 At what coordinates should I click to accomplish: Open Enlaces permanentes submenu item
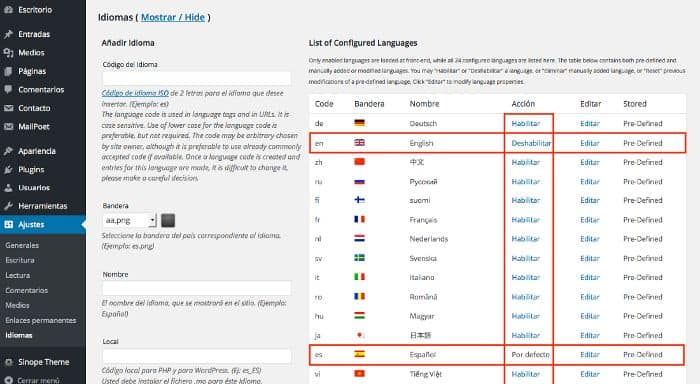[x=41, y=320]
